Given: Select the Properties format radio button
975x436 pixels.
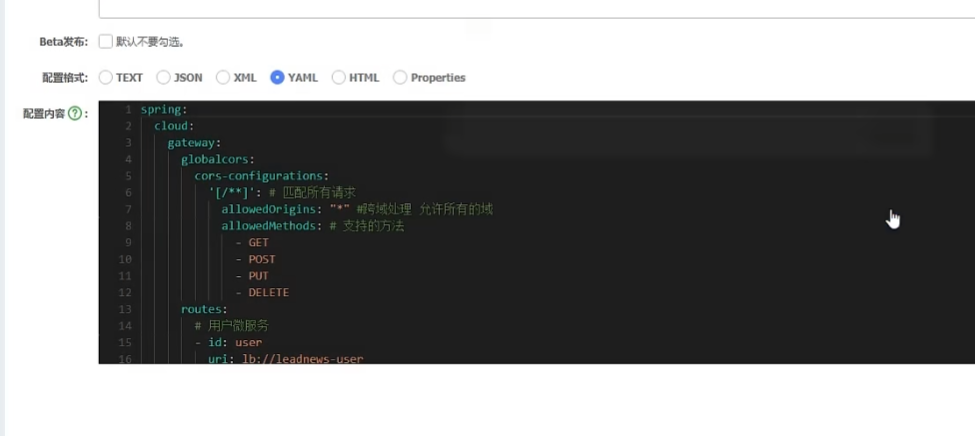Looking at the screenshot, I should pos(400,77).
